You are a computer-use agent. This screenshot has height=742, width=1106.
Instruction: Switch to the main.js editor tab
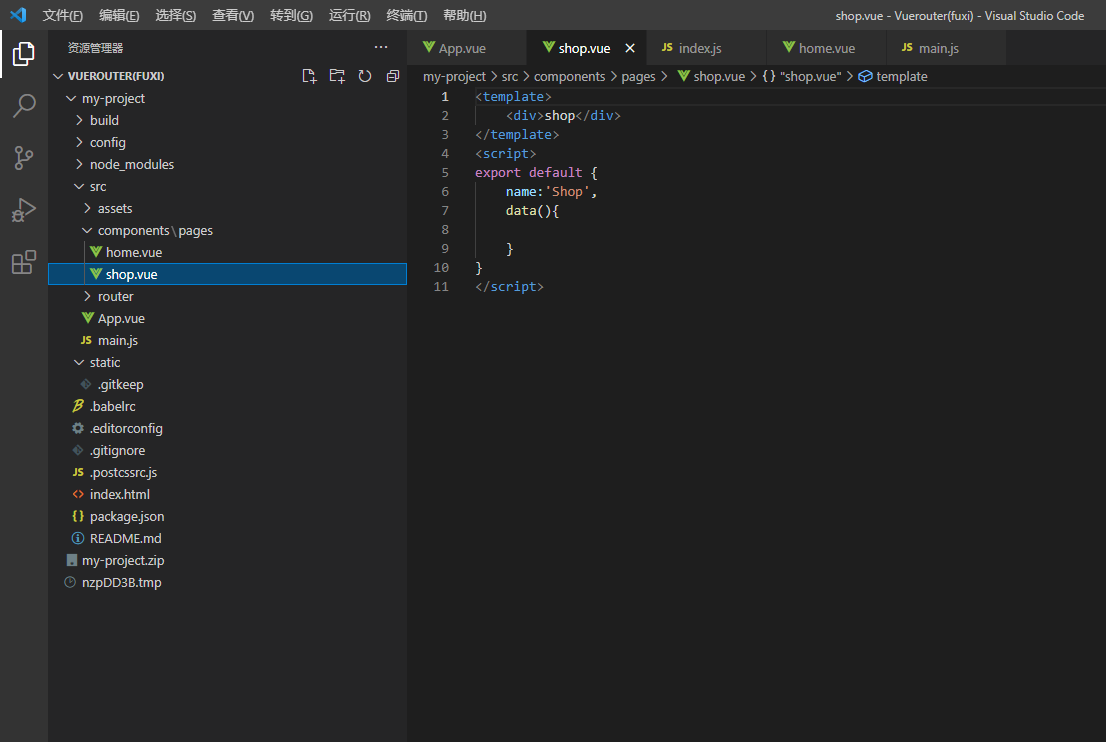pyautogui.click(x=946, y=48)
